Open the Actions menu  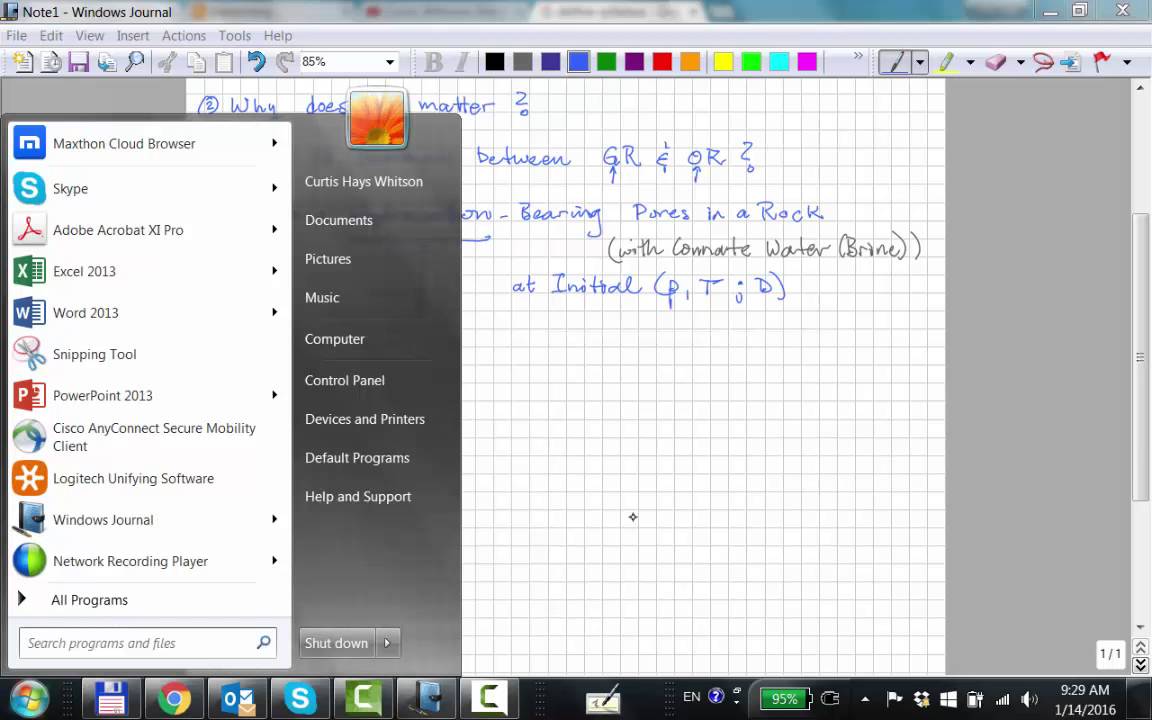tap(184, 35)
